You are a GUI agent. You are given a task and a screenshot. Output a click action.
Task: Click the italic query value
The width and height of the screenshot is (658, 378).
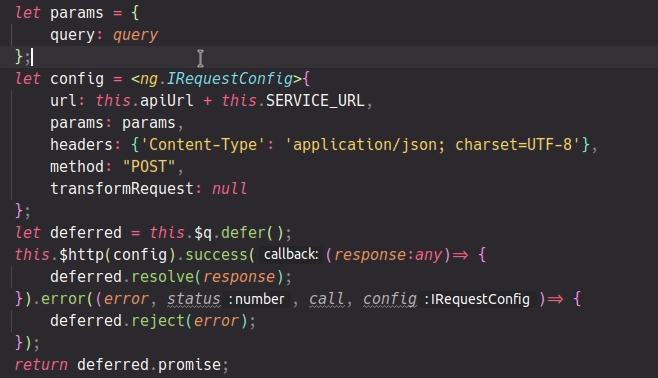point(135,35)
